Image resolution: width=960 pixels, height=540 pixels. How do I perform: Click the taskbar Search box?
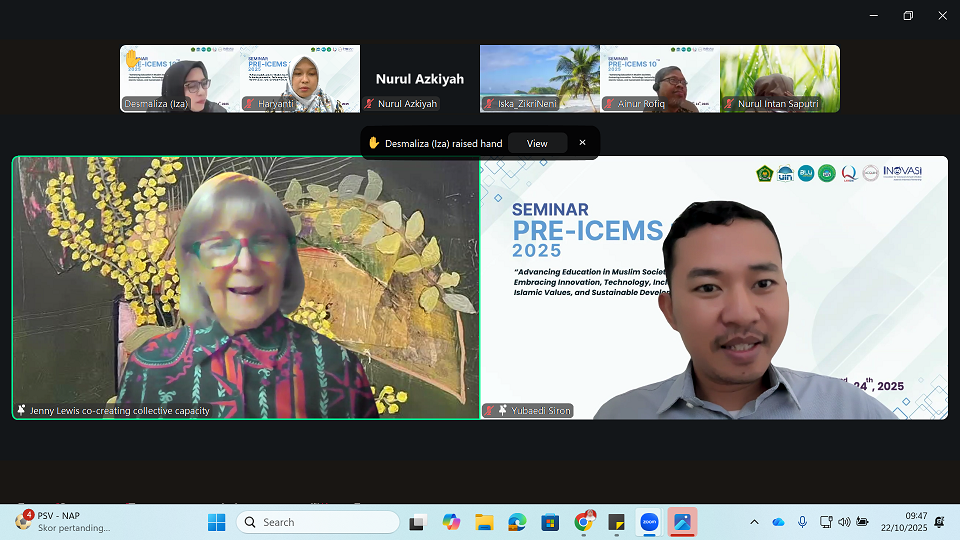coord(318,522)
